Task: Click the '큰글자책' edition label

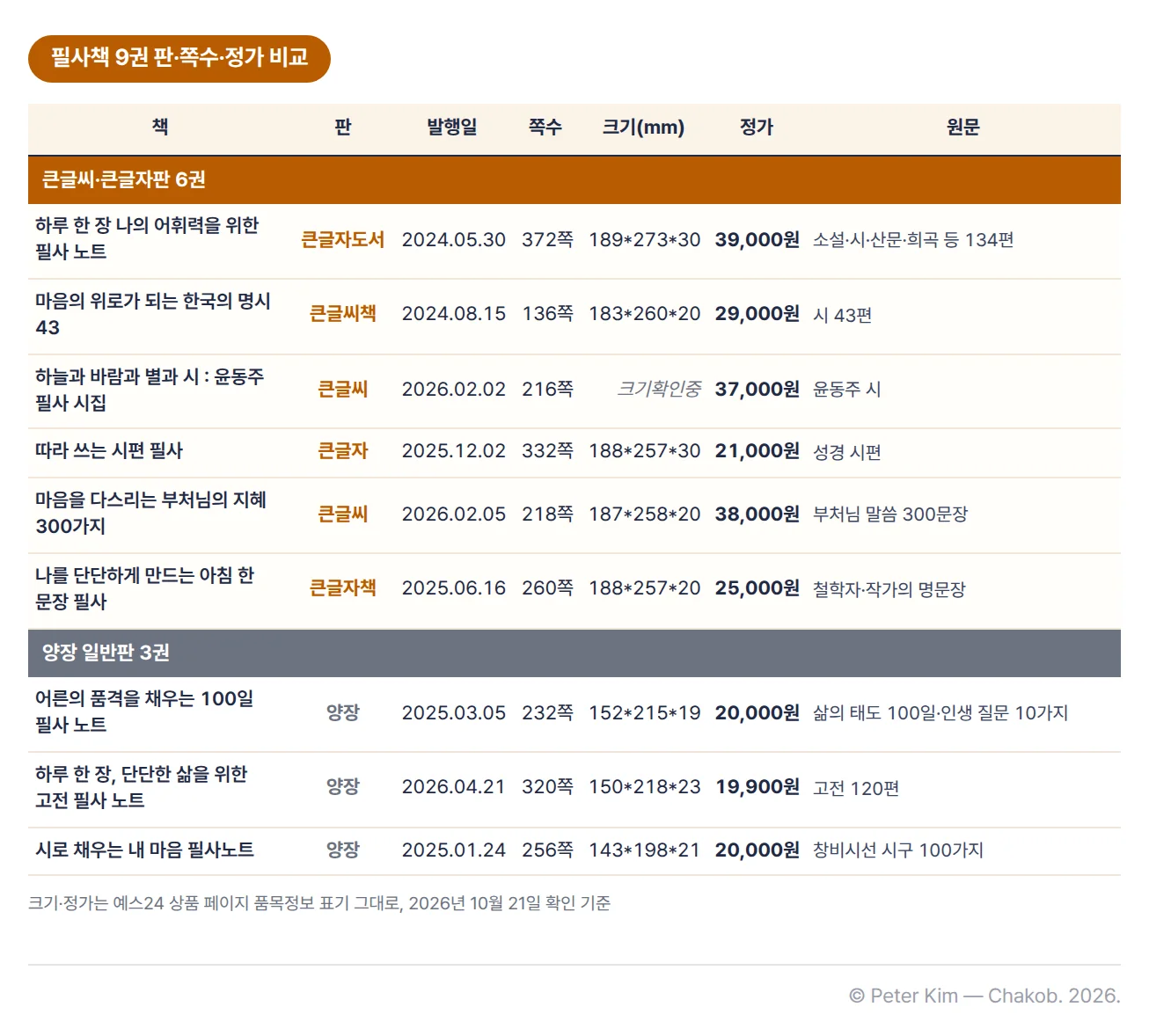Action: pyautogui.click(x=343, y=587)
